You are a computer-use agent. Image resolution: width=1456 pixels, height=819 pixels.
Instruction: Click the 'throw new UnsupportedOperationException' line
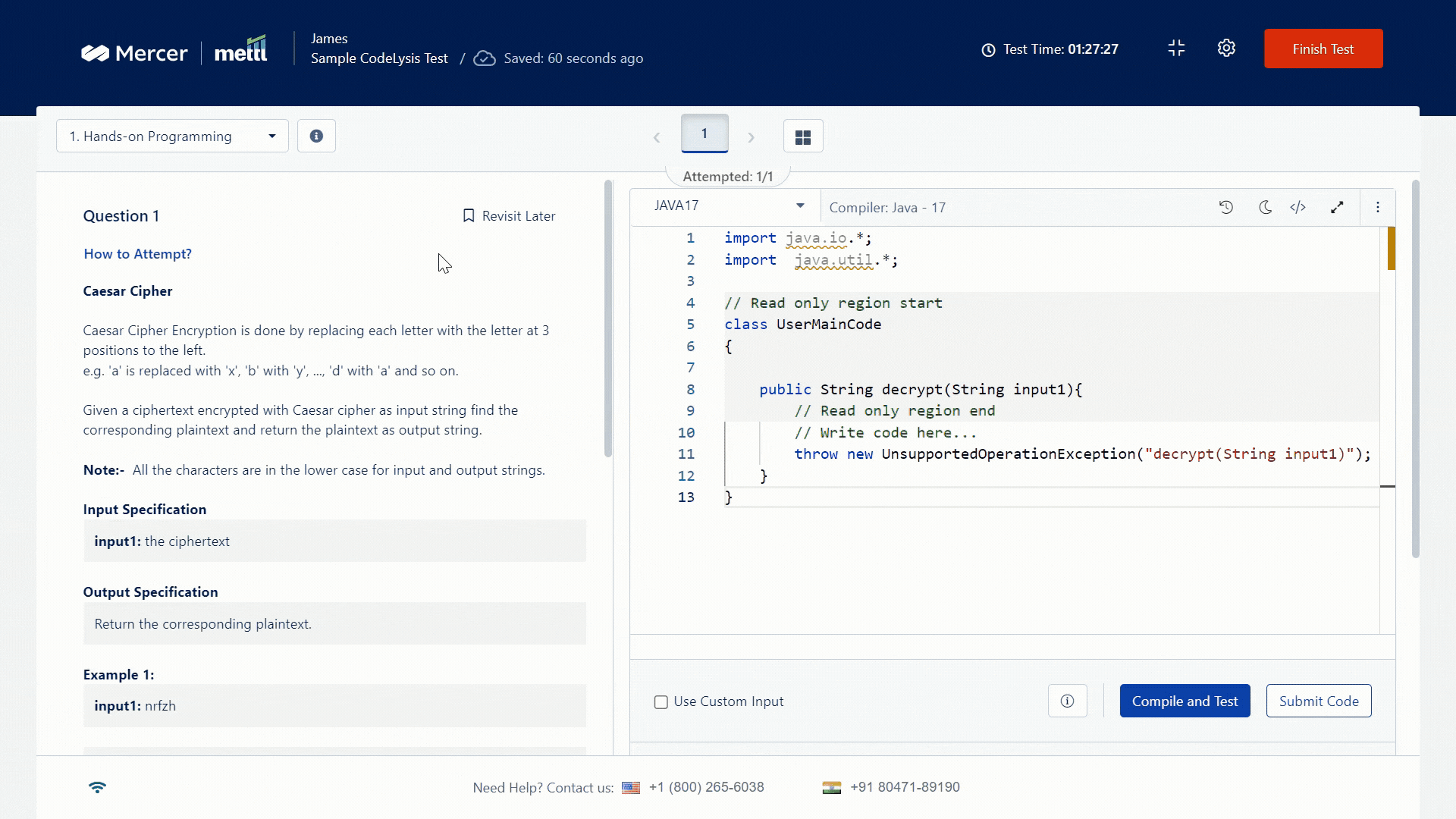coord(1083,454)
